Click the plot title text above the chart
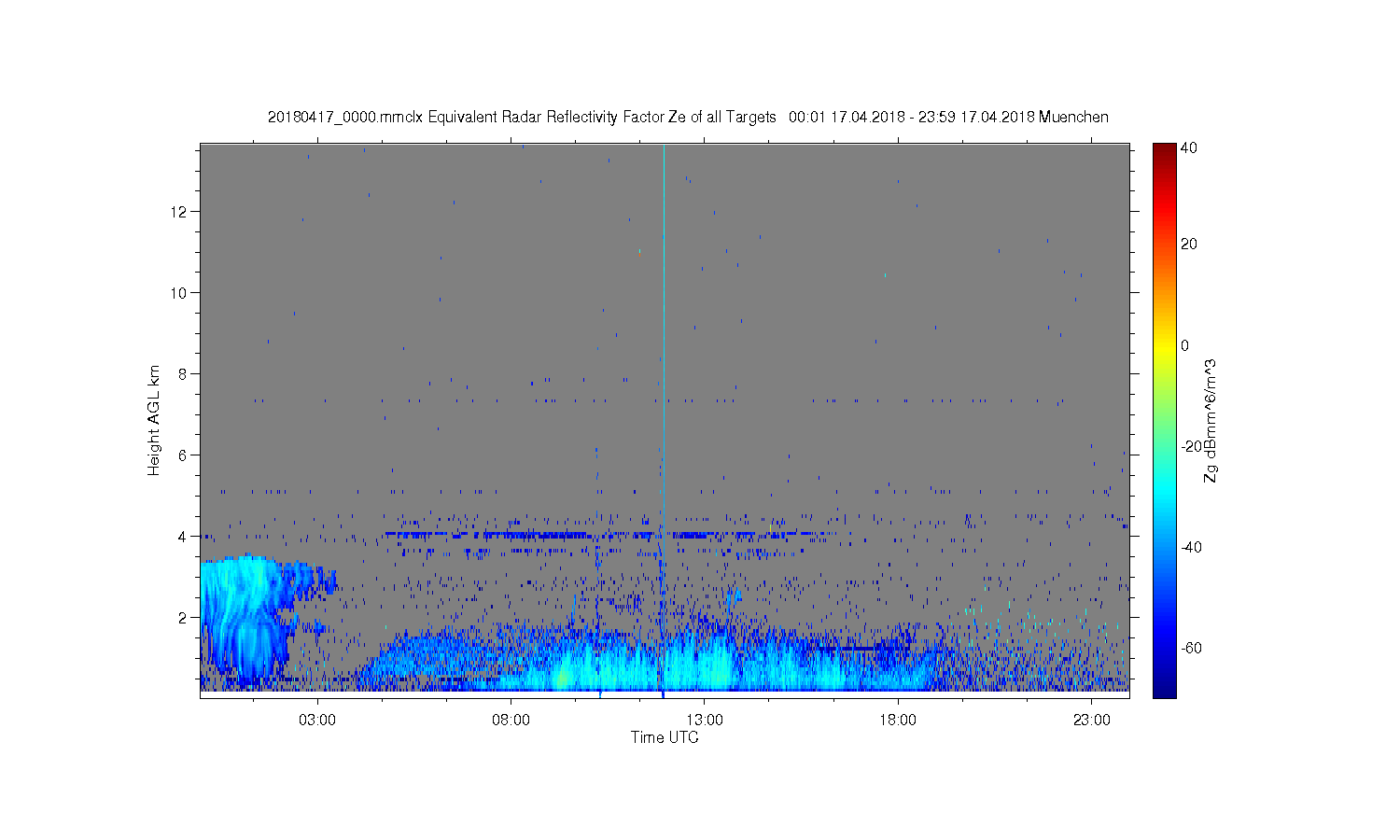 (x=688, y=118)
